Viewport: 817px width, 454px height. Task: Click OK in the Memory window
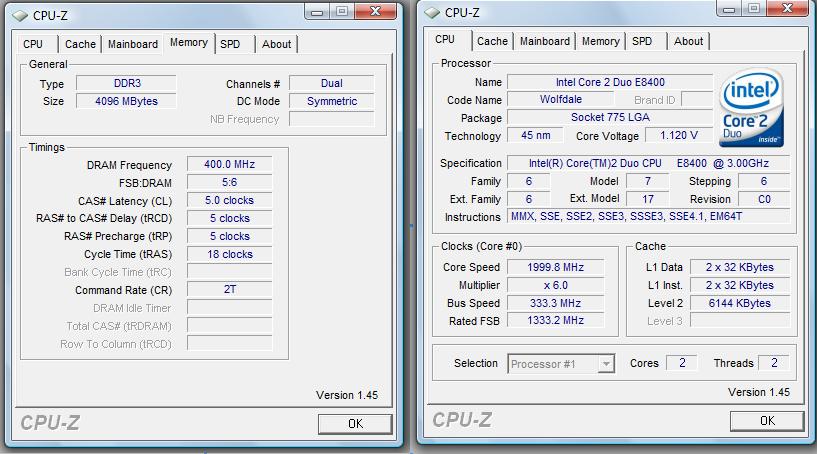tap(355, 424)
